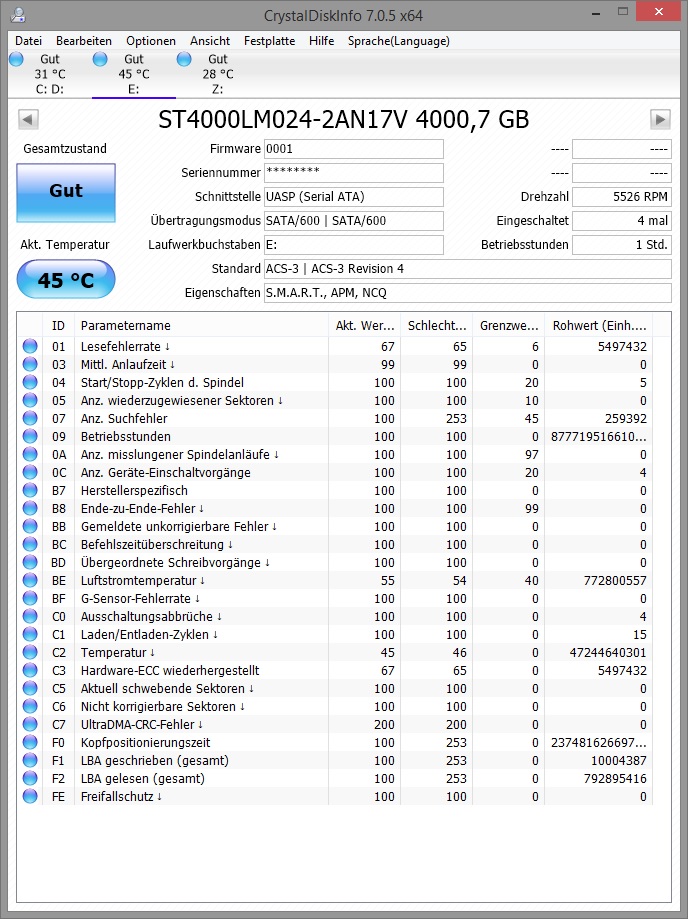
Task: Click the ID column header
Action: click(59, 325)
